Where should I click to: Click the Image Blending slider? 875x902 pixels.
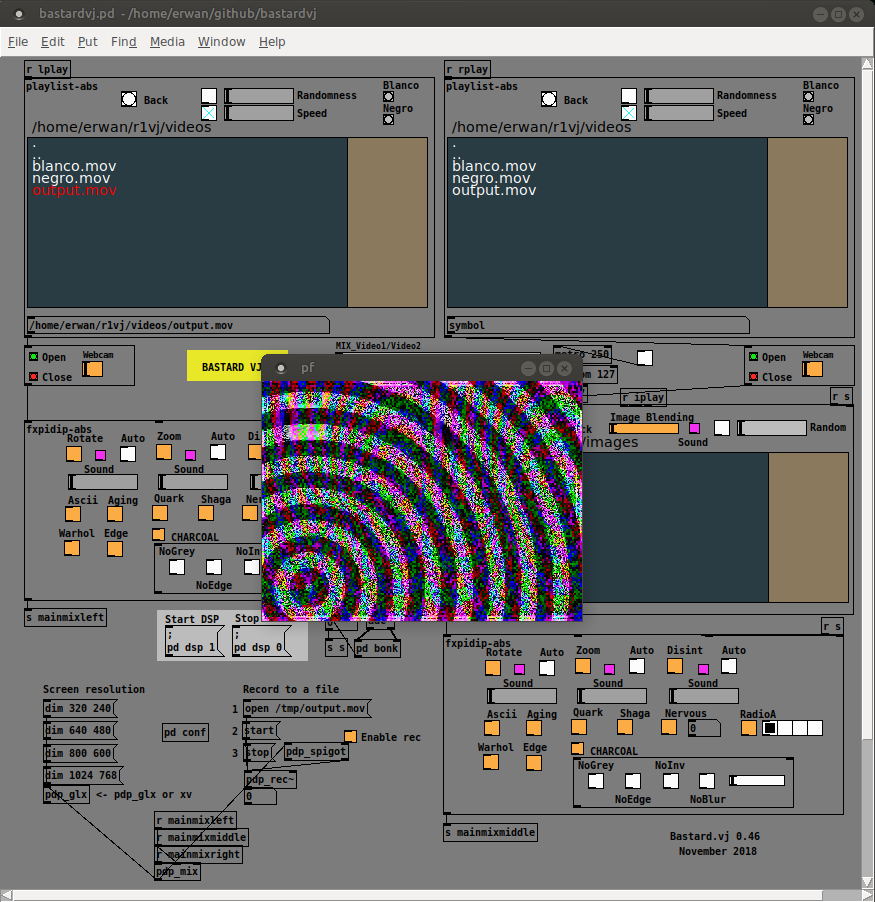tap(644, 428)
